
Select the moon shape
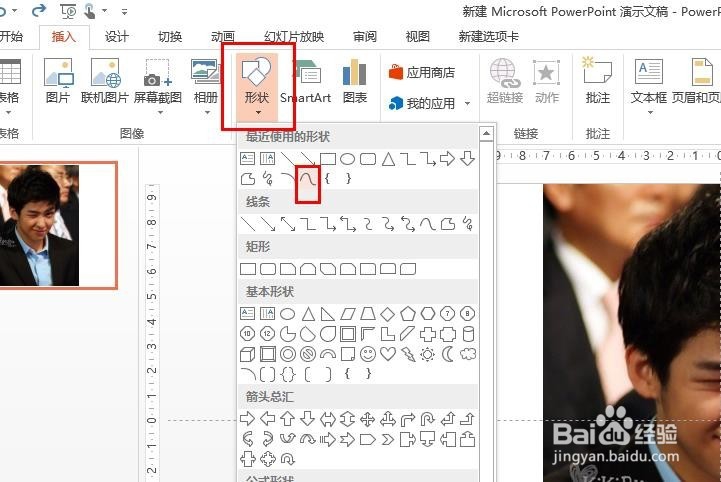[x=448, y=354]
